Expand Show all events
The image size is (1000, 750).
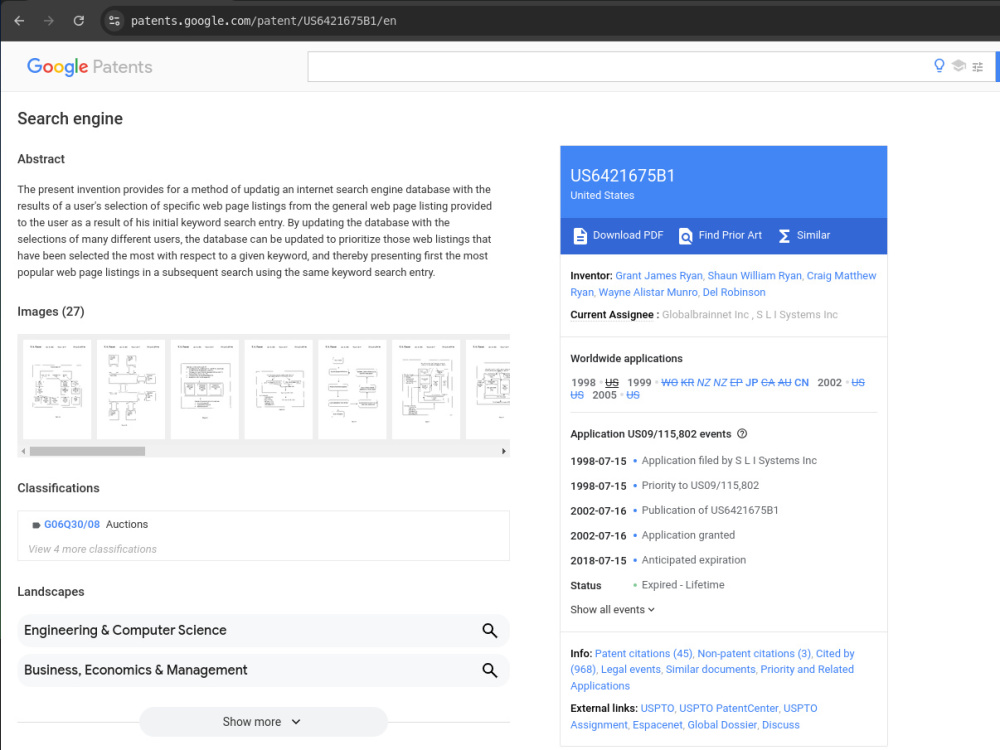pos(612,610)
